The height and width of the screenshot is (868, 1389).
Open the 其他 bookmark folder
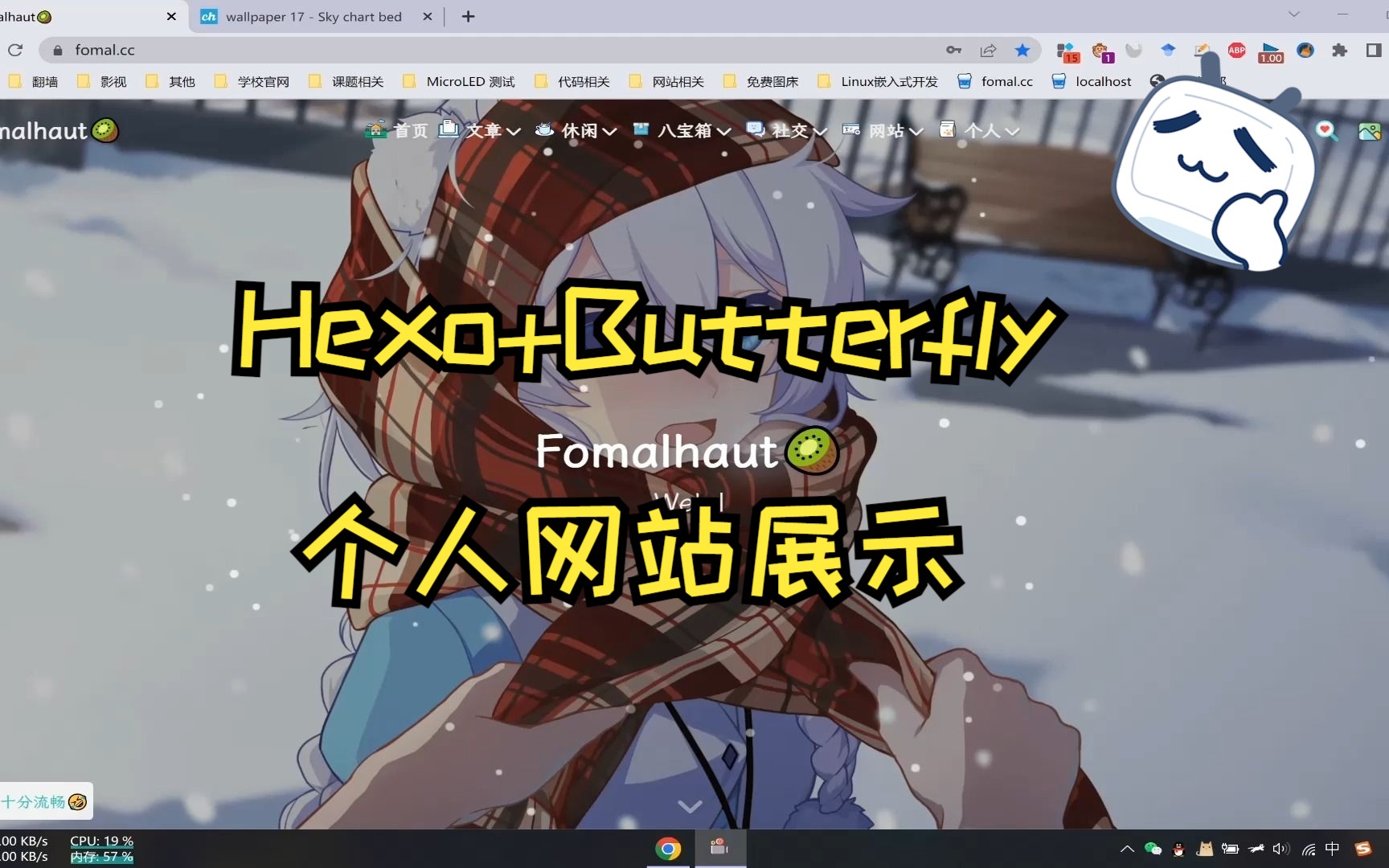[x=170, y=81]
